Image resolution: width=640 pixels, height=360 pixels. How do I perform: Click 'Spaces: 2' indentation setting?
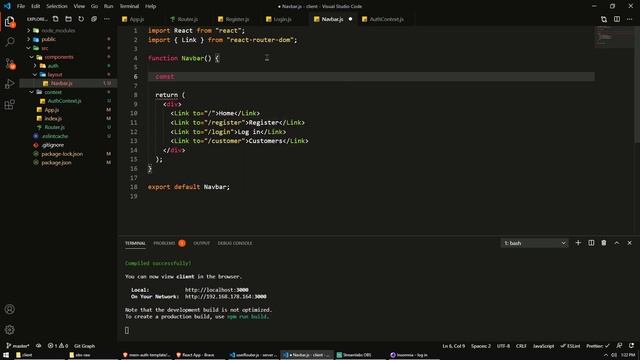[x=481, y=346]
